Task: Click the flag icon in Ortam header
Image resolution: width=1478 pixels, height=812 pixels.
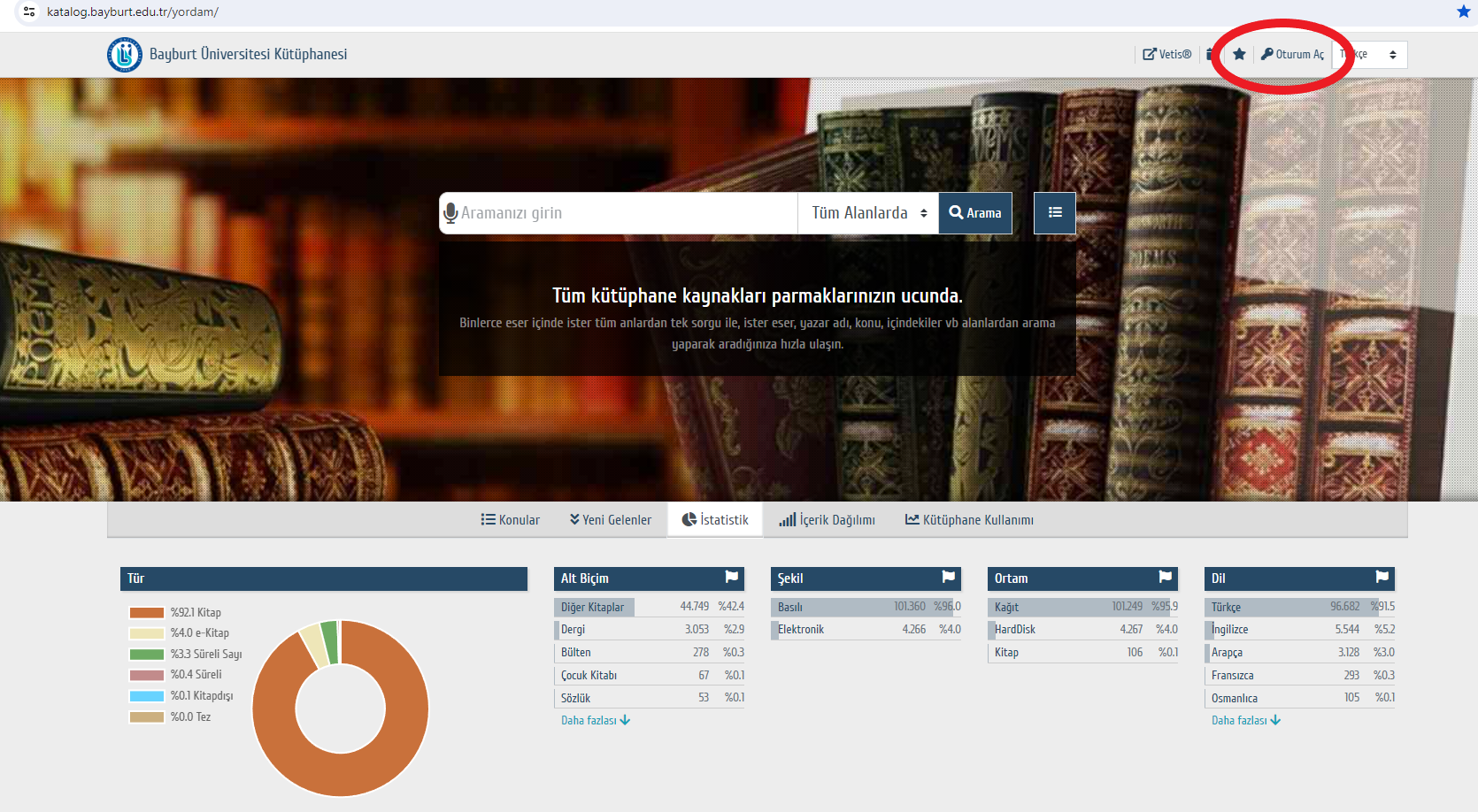Action: (x=1165, y=578)
